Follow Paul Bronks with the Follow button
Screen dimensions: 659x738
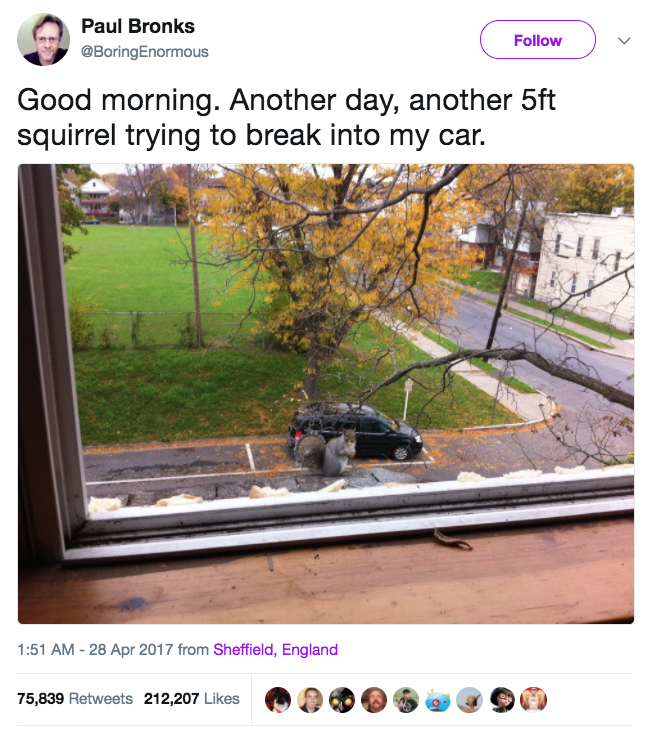pyautogui.click(x=538, y=40)
